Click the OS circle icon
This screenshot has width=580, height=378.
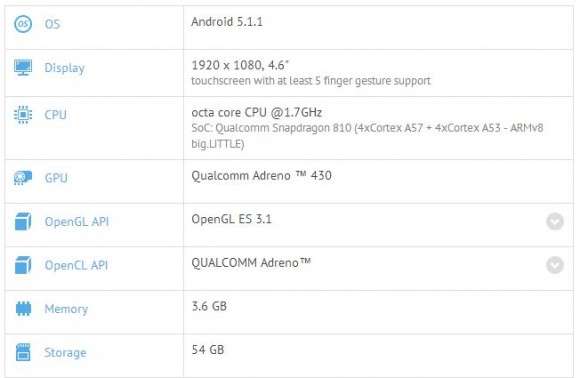(23, 24)
